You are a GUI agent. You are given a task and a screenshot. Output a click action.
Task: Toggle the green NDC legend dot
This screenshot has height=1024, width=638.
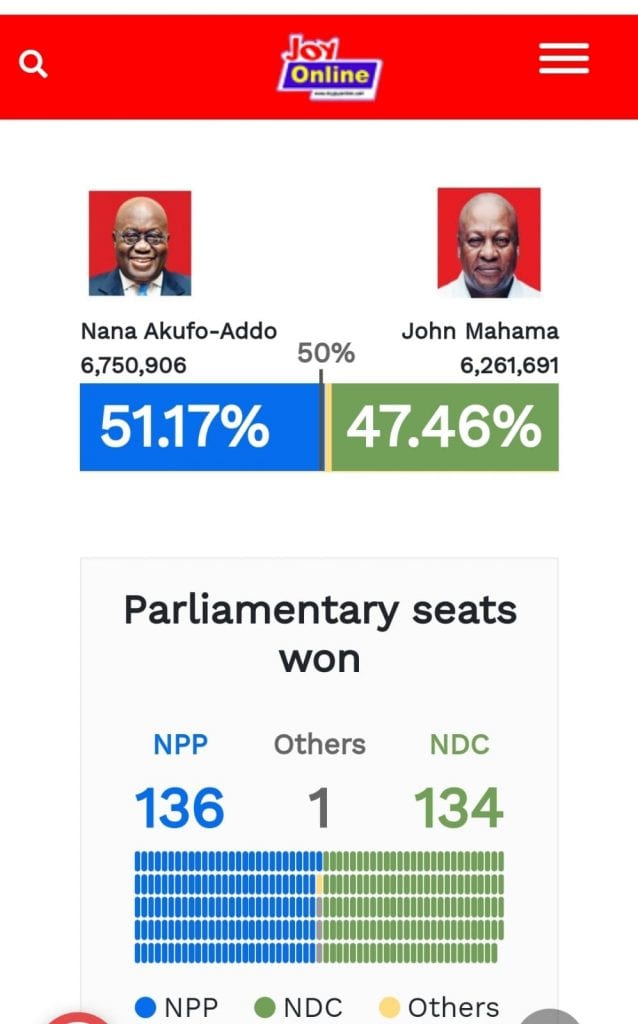click(x=264, y=1007)
